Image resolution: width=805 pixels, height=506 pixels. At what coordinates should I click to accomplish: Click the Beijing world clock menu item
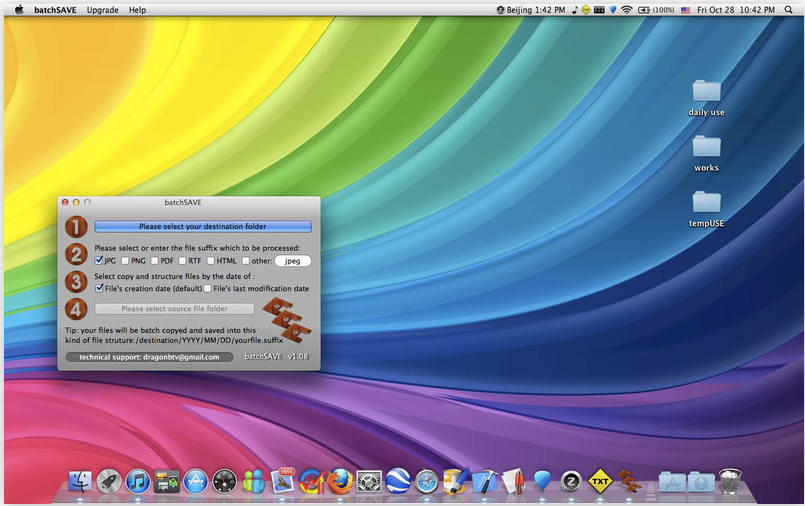coord(531,10)
